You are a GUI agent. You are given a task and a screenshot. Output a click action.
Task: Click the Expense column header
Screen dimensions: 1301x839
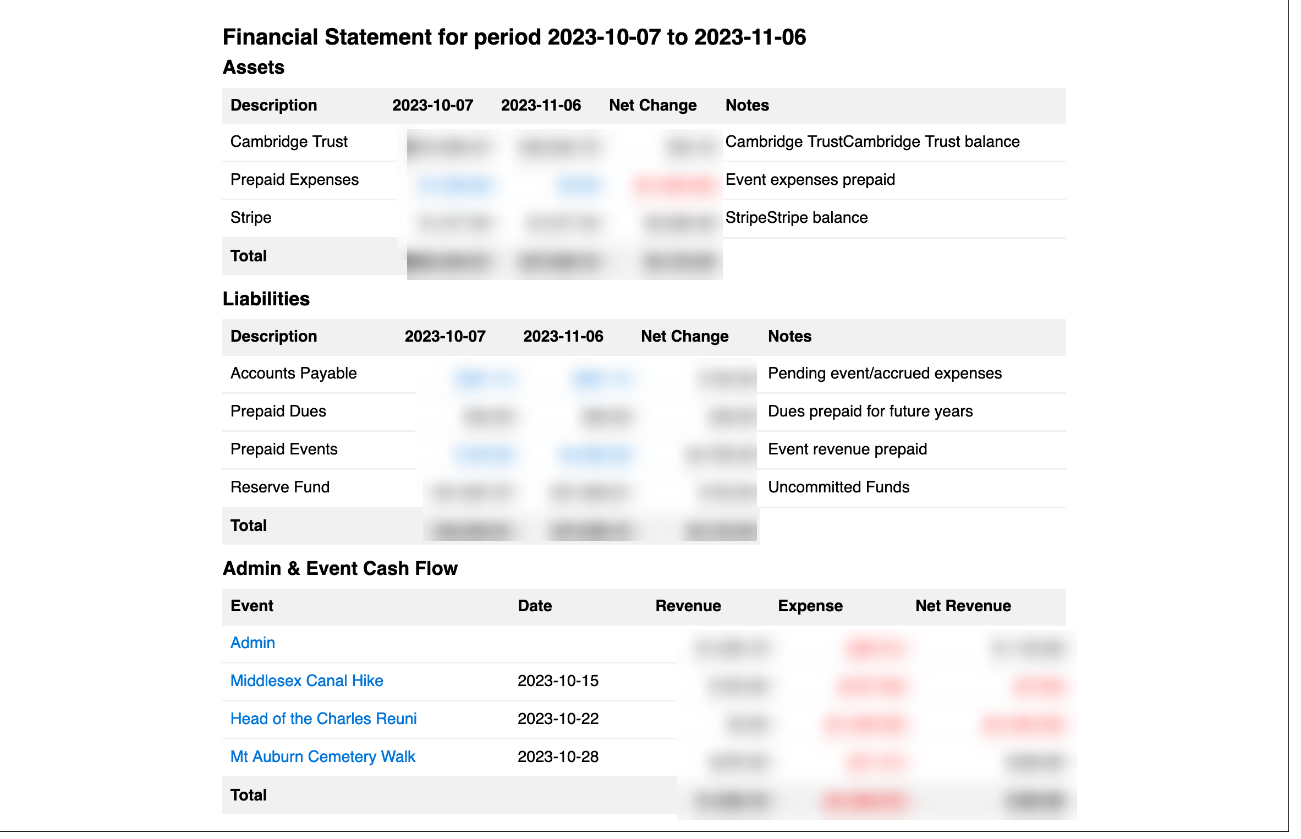click(x=810, y=606)
